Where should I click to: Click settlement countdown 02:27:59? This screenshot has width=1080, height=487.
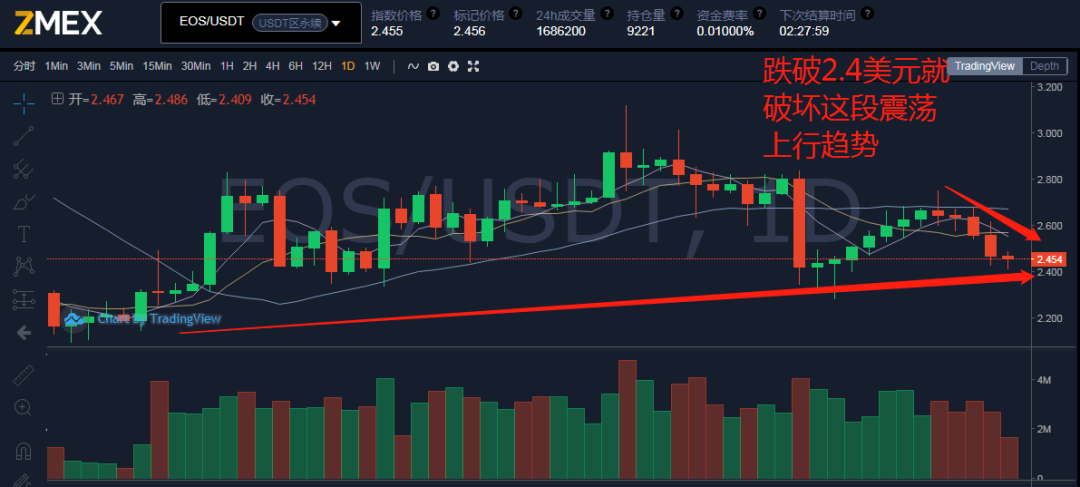point(804,31)
